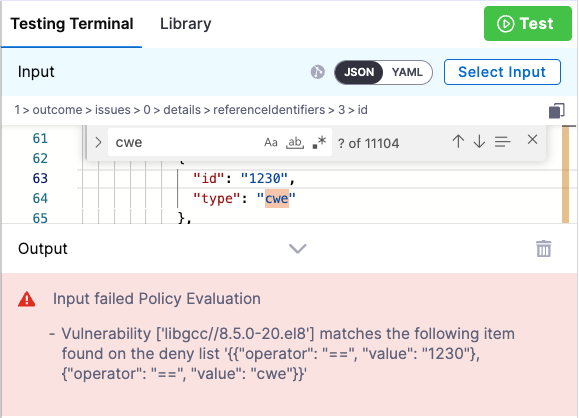Clear output using the trash icon
This screenshot has height=418, width=579.
(x=544, y=249)
